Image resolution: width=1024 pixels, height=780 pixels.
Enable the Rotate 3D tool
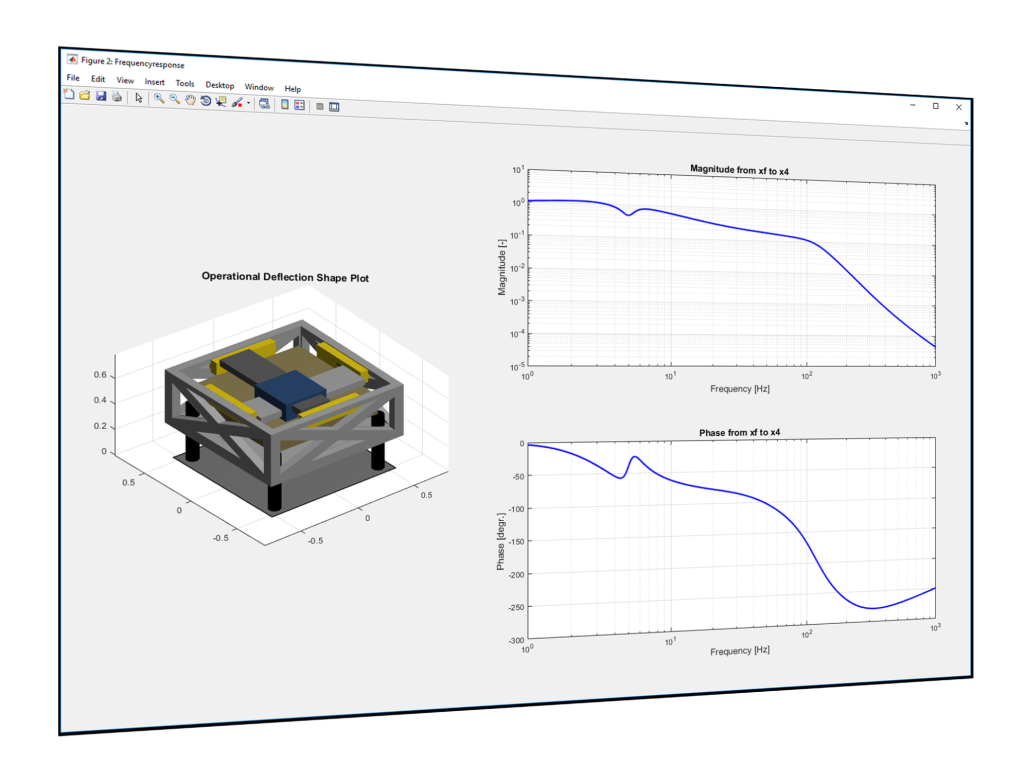[x=206, y=101]
